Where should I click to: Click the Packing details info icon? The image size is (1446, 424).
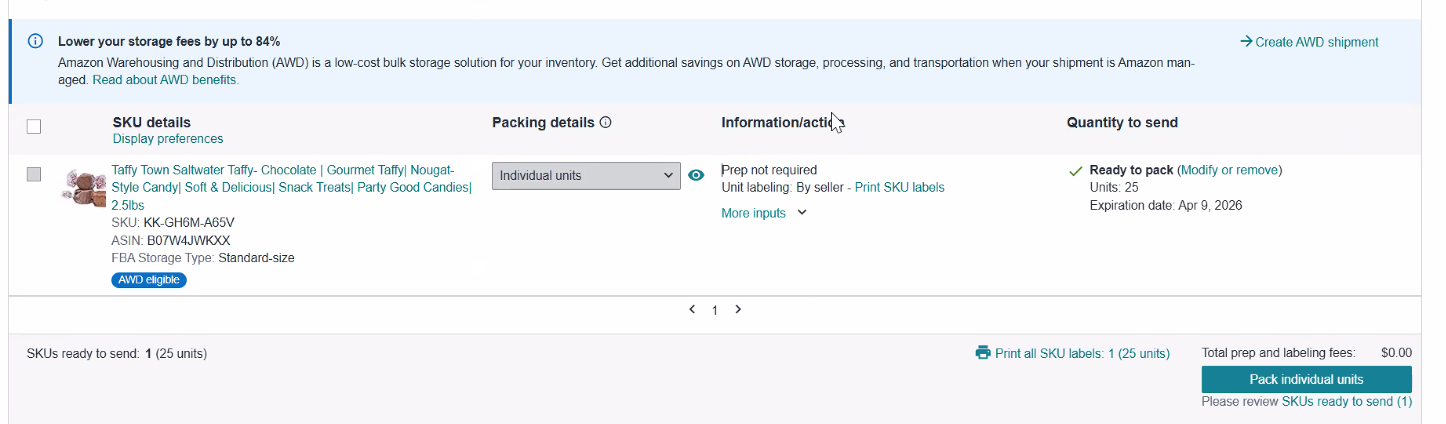pyautogui.click(x=605, y=123)
